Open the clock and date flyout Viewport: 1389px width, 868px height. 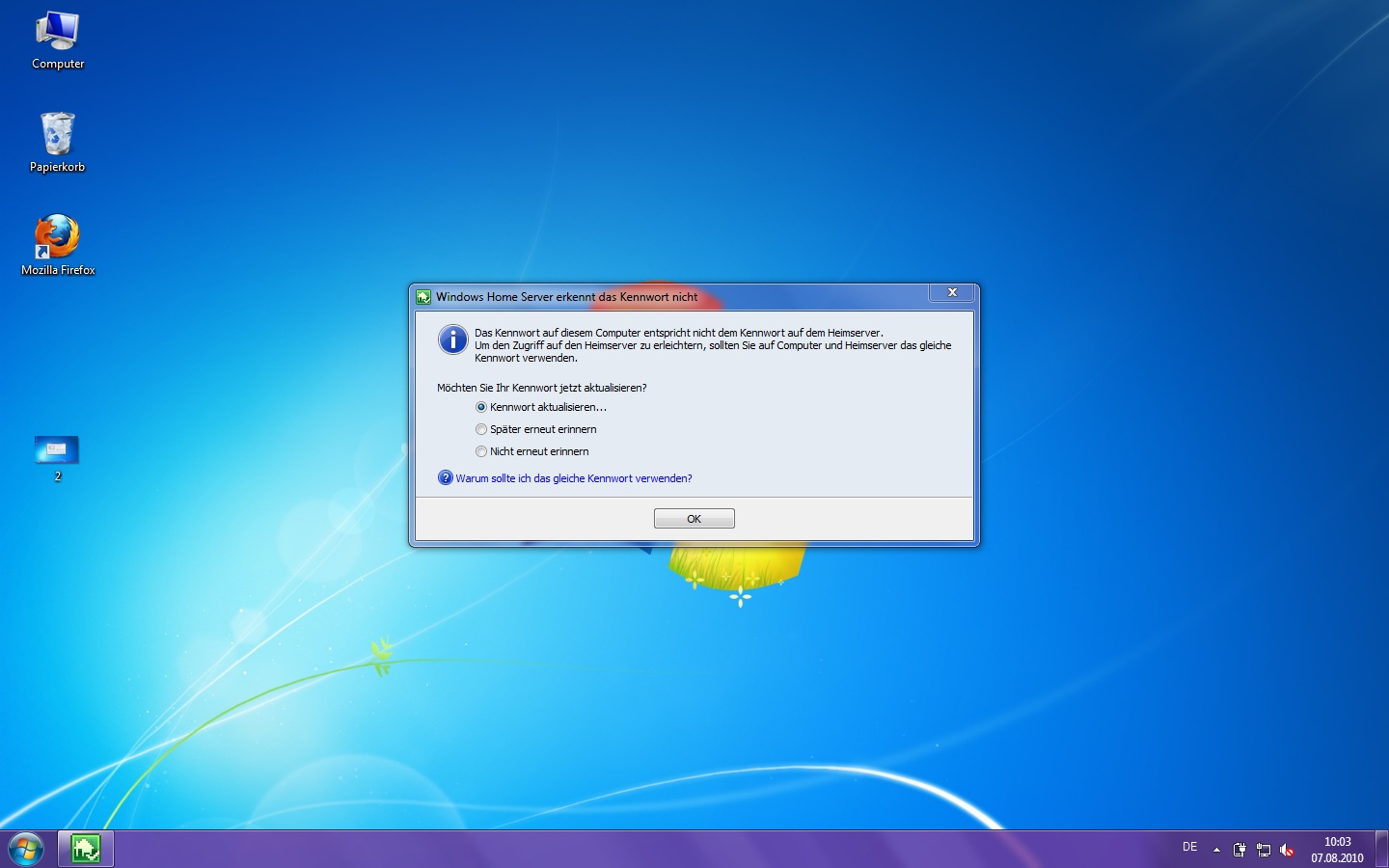coord(1337,850)
